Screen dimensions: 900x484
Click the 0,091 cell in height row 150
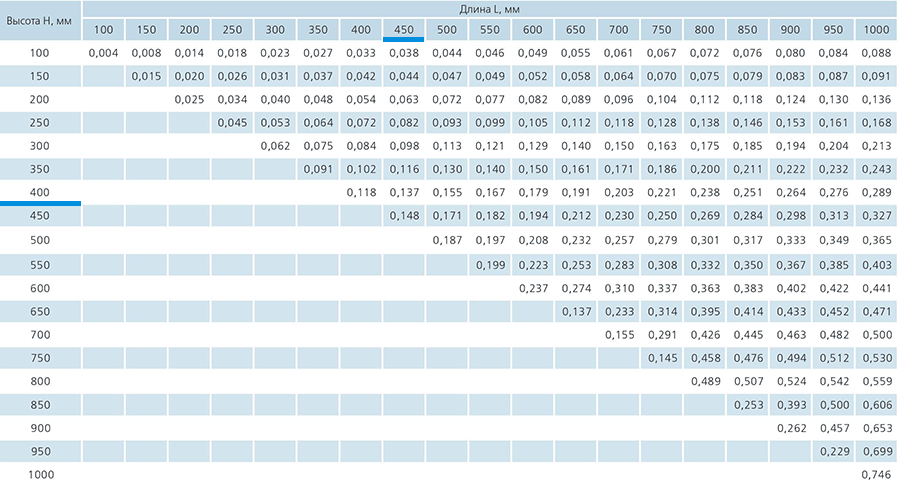pos(876,76)
